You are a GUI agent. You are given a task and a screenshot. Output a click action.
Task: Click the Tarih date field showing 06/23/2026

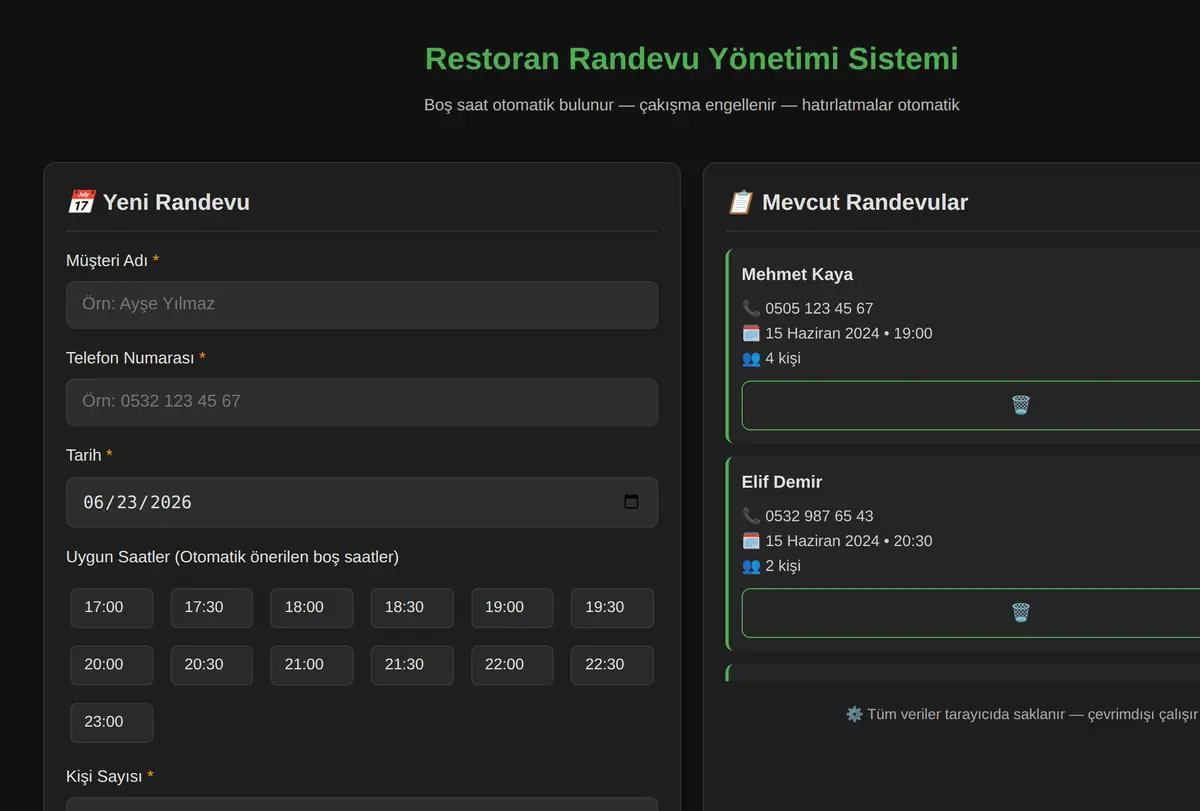362,502
